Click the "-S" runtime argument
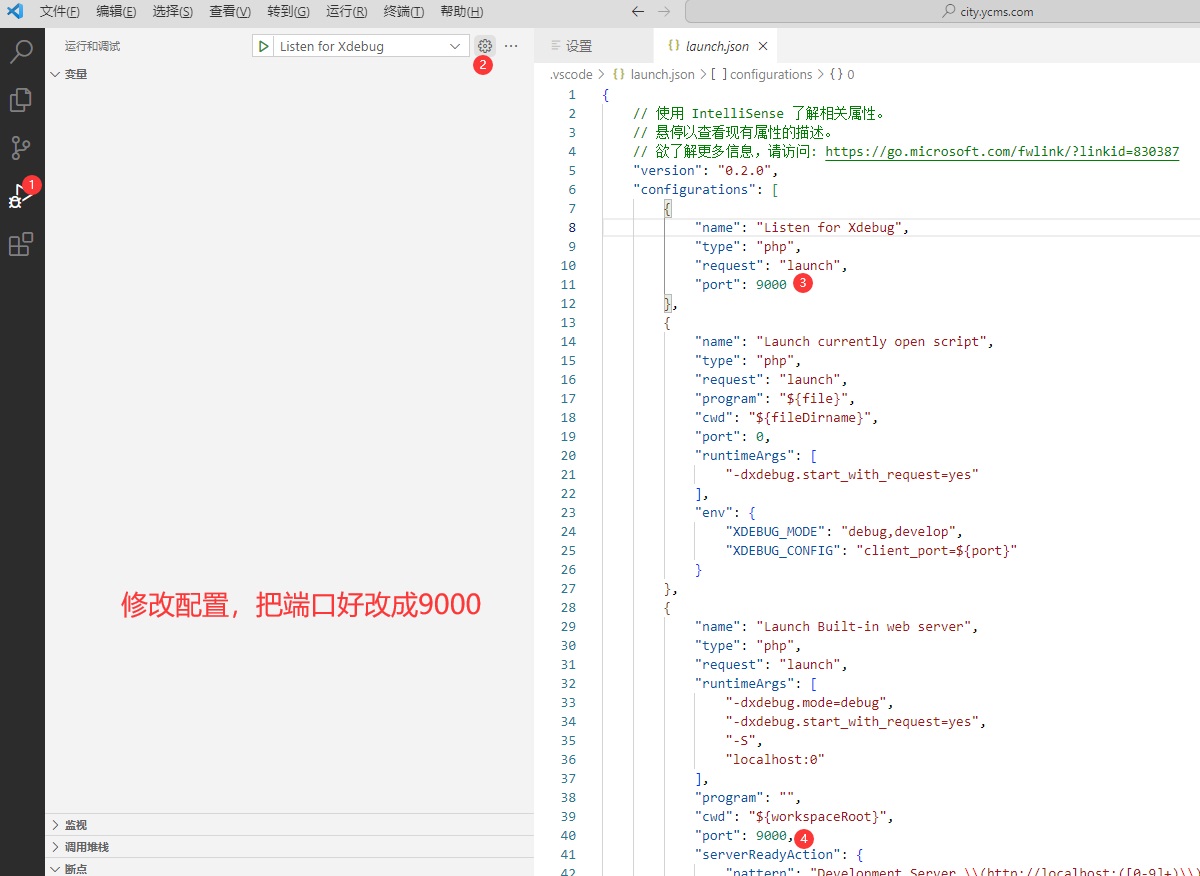This screenshot has width=1200, height=876. pos(741,740)
